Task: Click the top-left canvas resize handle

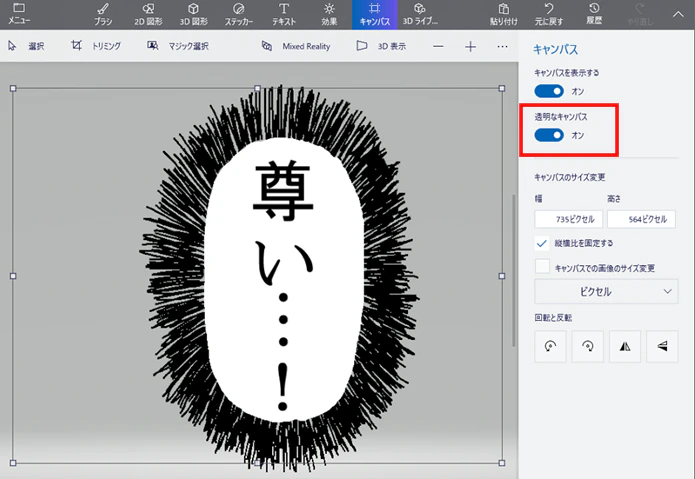Action: [13, 88]
